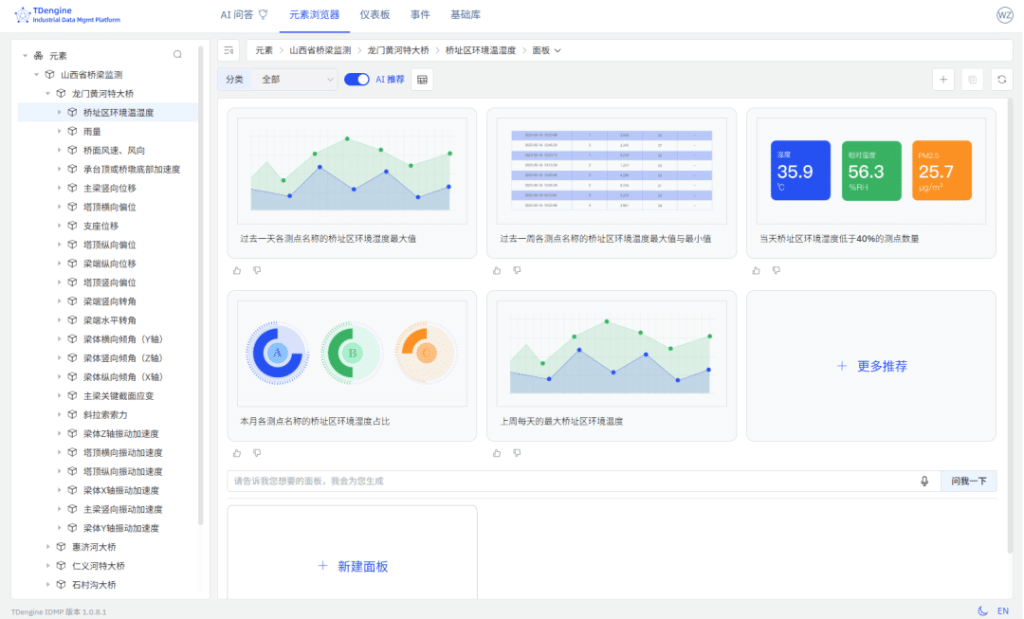Click 山西省桥梁监测 in breadcrumb
1024x619 pixels.
(320, 50)
